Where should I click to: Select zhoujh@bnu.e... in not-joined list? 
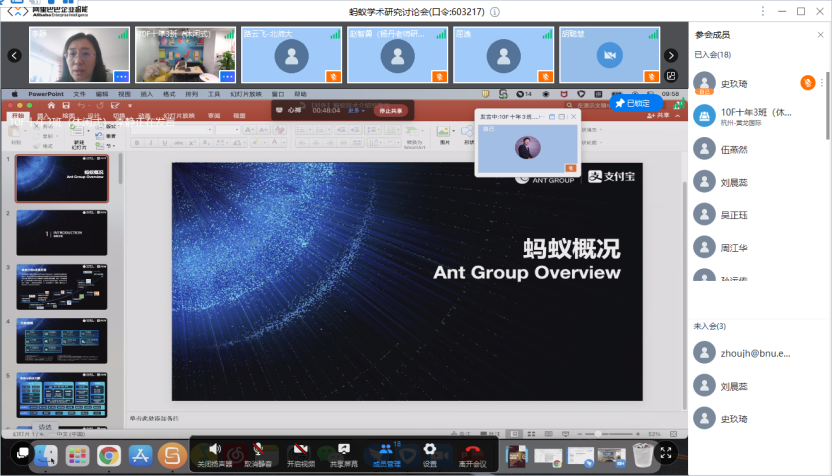pyautogui.click(x=755, y=352)
